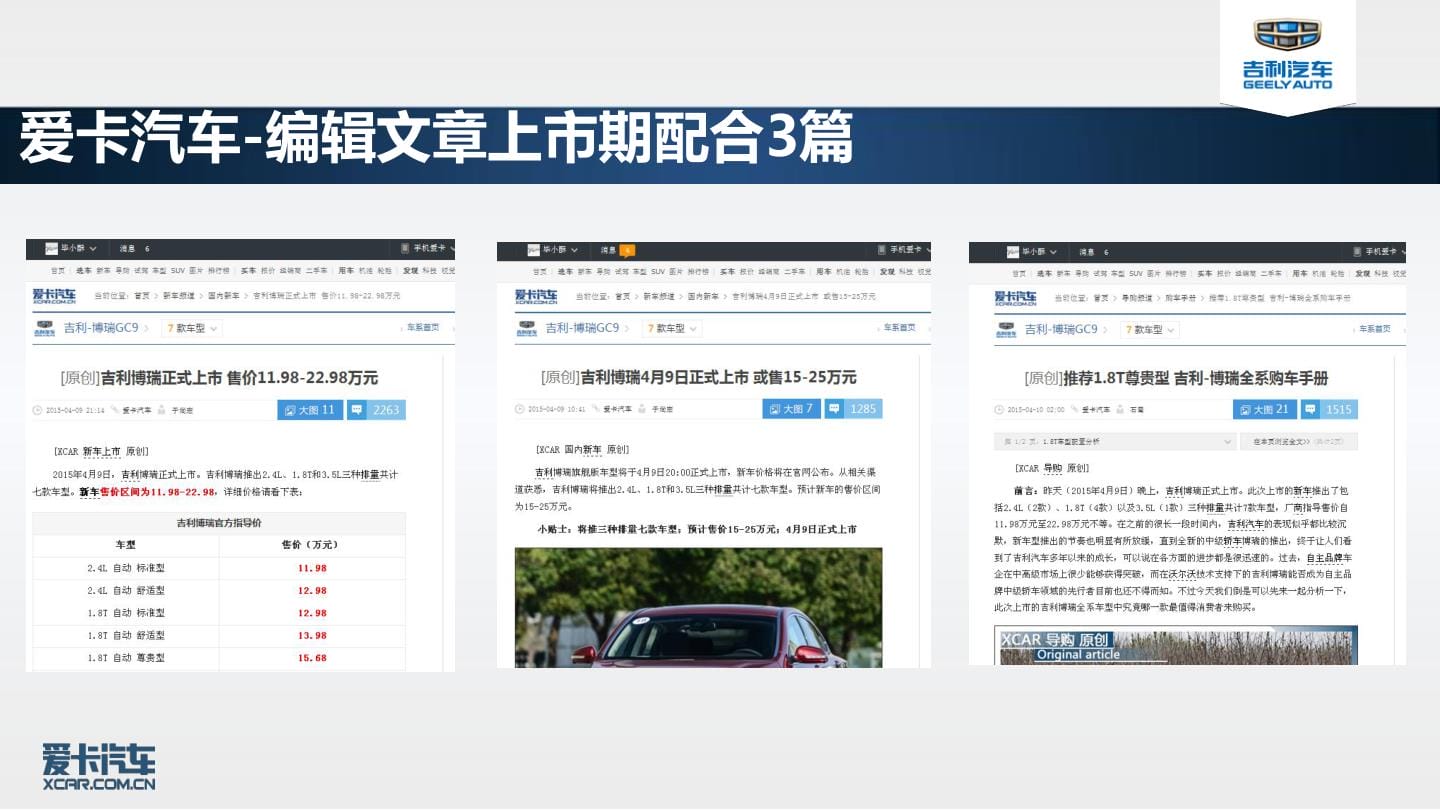Select SUV in the 4月9日 article nav bar
Screen dimensions: 1440x810
click(x=658, y=271)
